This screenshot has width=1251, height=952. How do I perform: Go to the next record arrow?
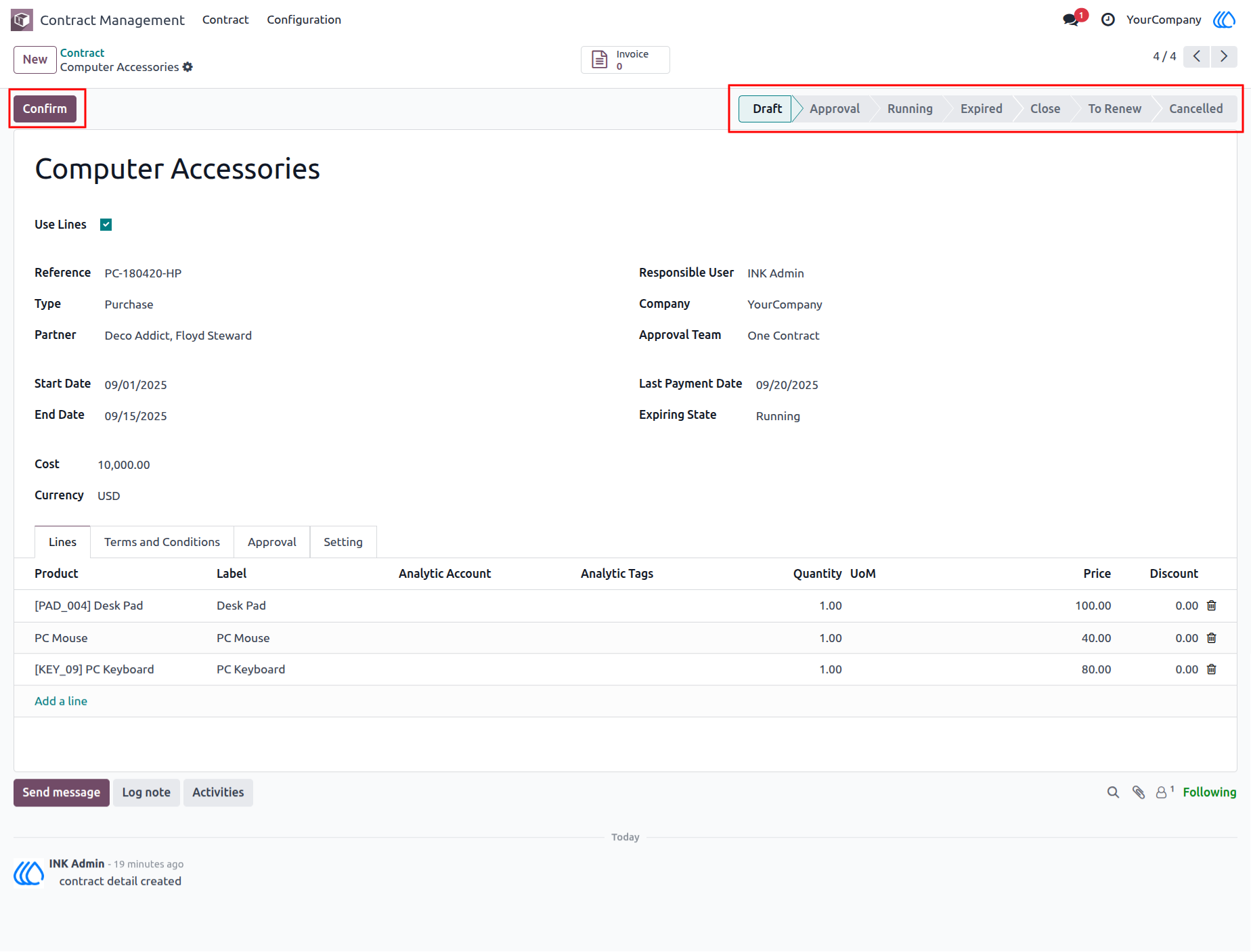[x=1224, y=56]
